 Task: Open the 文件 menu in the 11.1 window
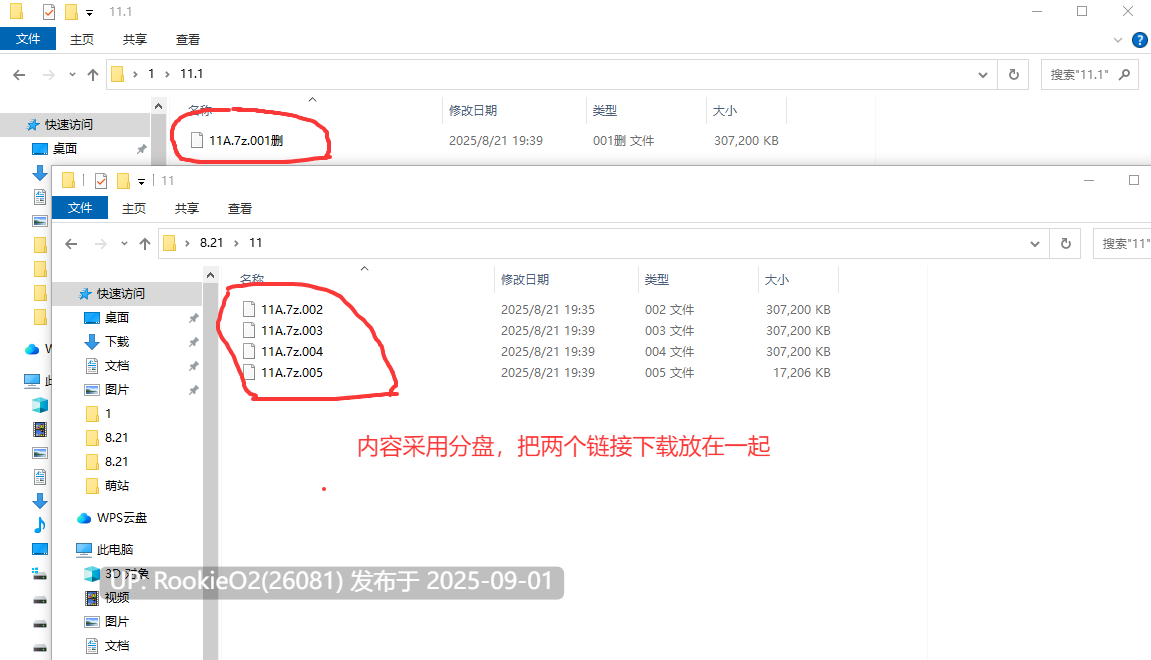pyautogui.click(x=28, y=39)
